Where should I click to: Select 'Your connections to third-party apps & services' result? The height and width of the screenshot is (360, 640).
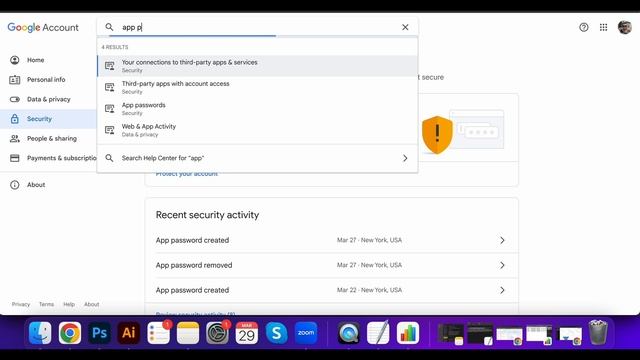pyautogui.click(x=257, y=66)
